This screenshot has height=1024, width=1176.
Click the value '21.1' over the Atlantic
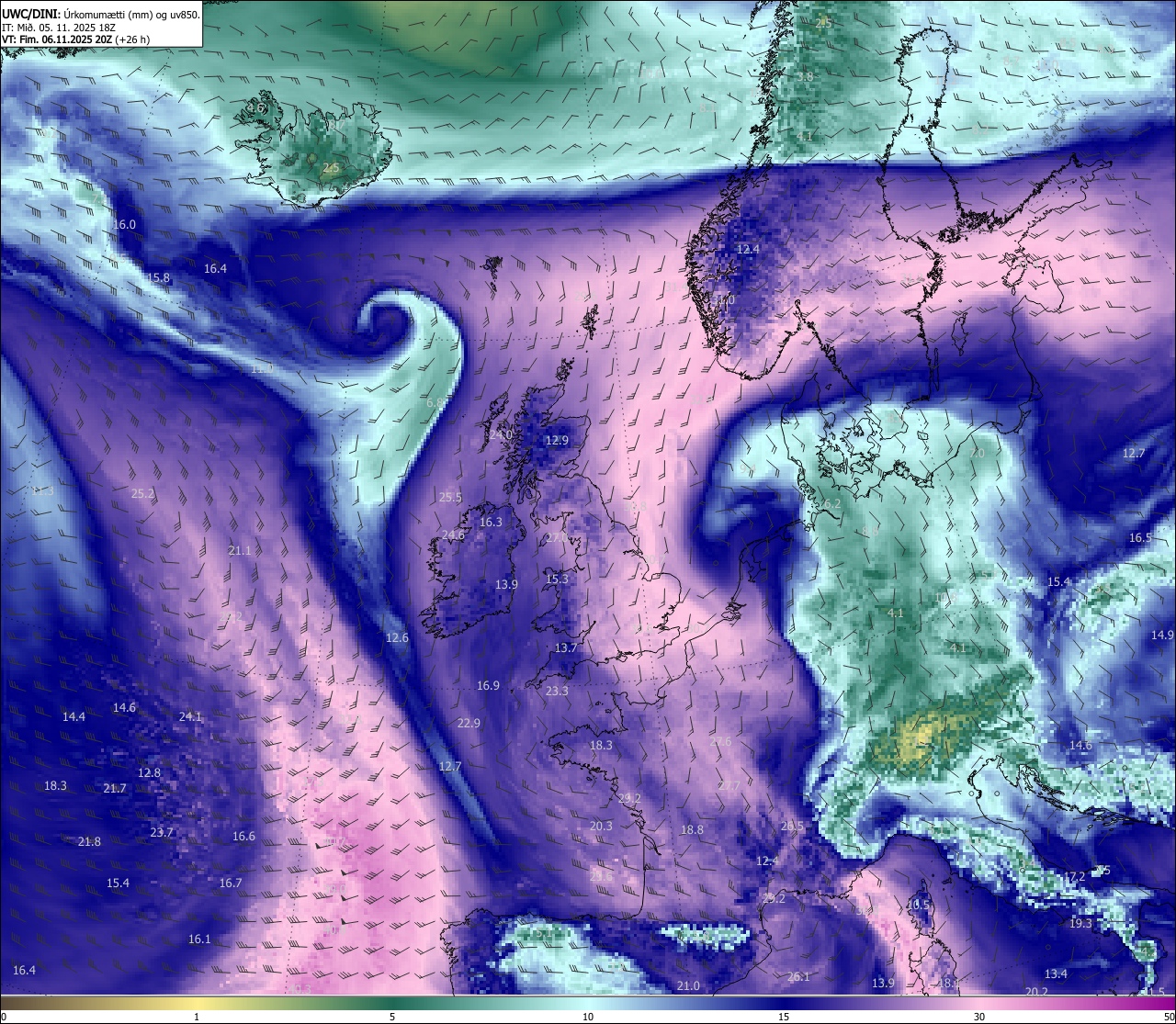[x=239, y=550]
